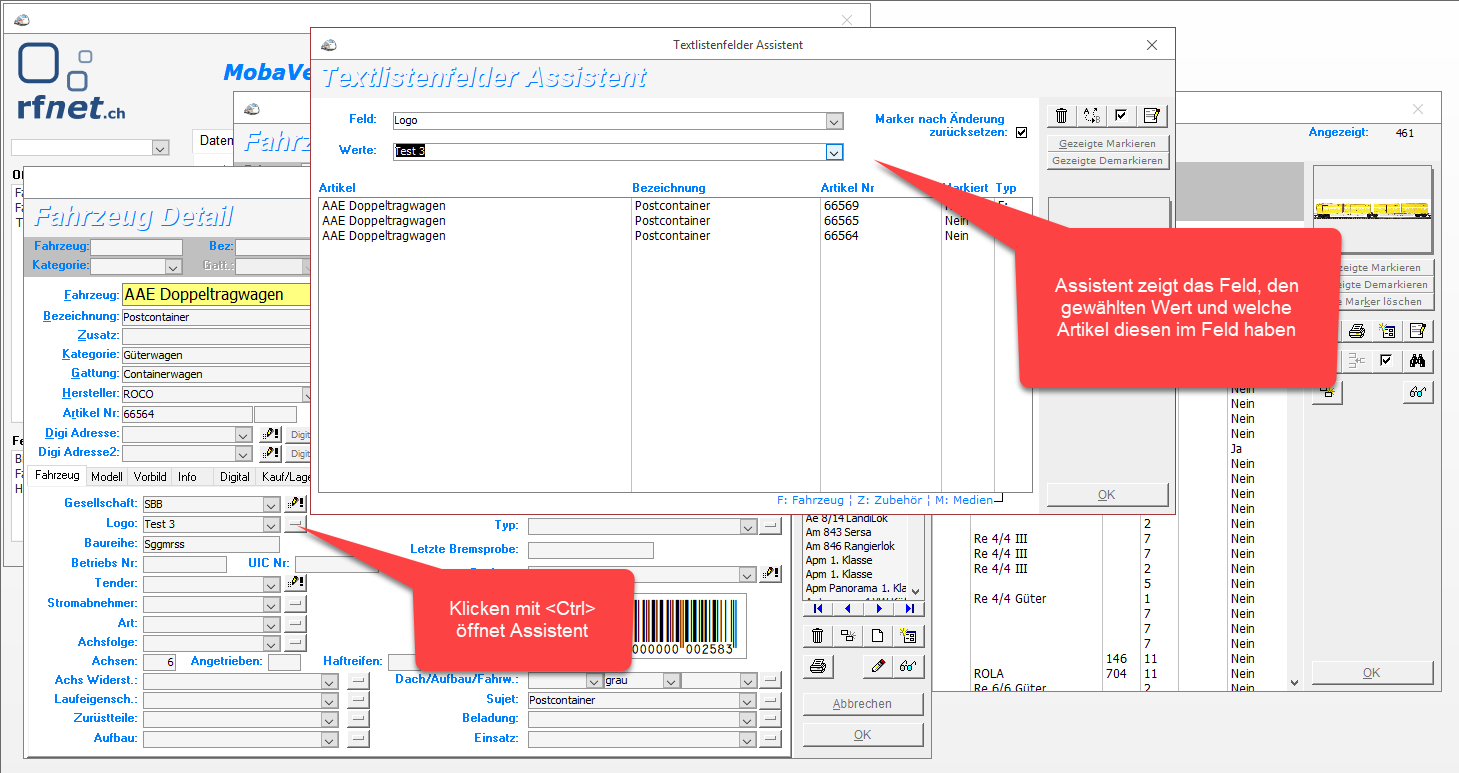Click the small button beside Achsfolge
1459x773 pixels.
point(296,643)
